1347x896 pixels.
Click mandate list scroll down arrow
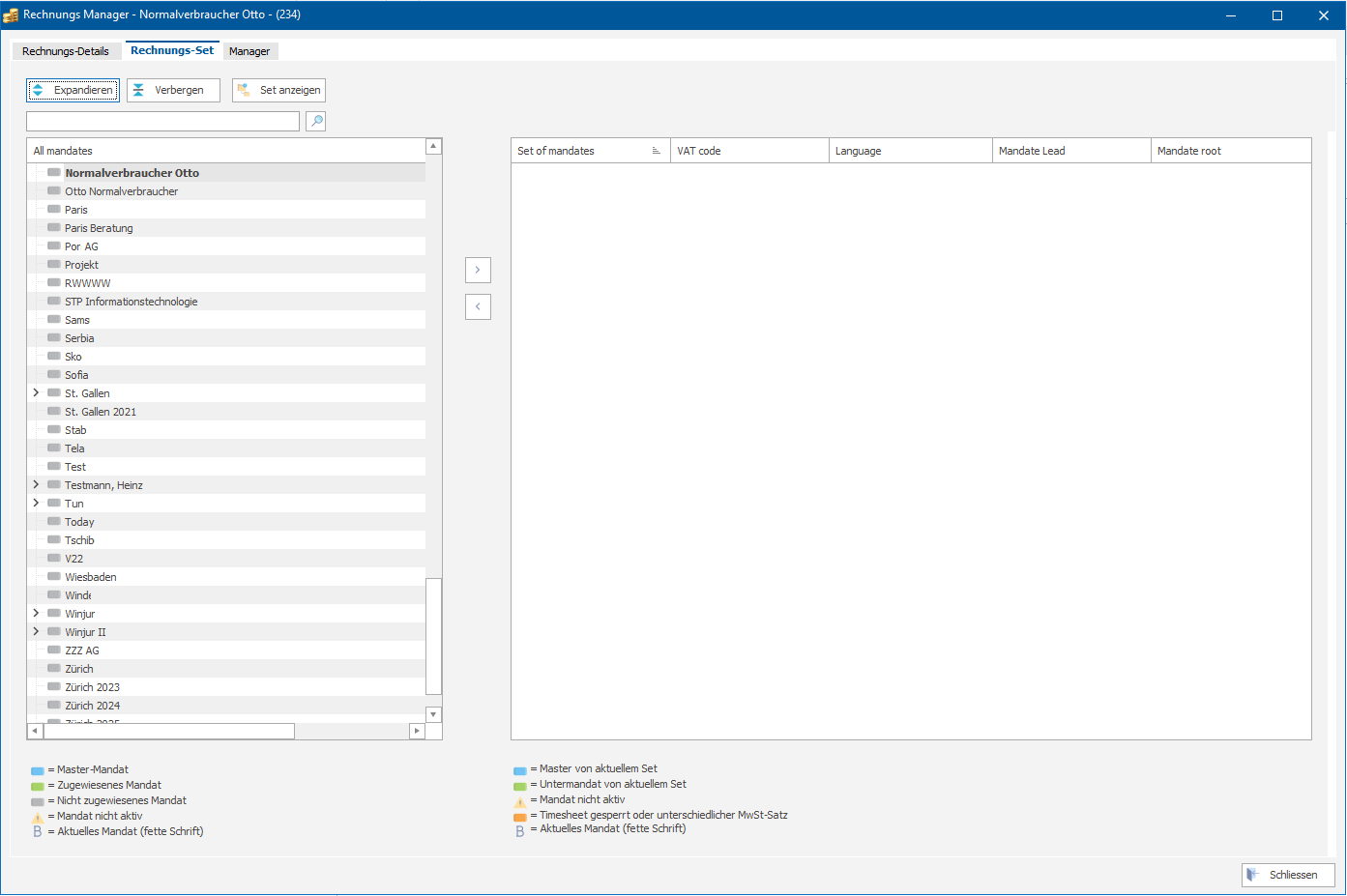coord(434,714)
